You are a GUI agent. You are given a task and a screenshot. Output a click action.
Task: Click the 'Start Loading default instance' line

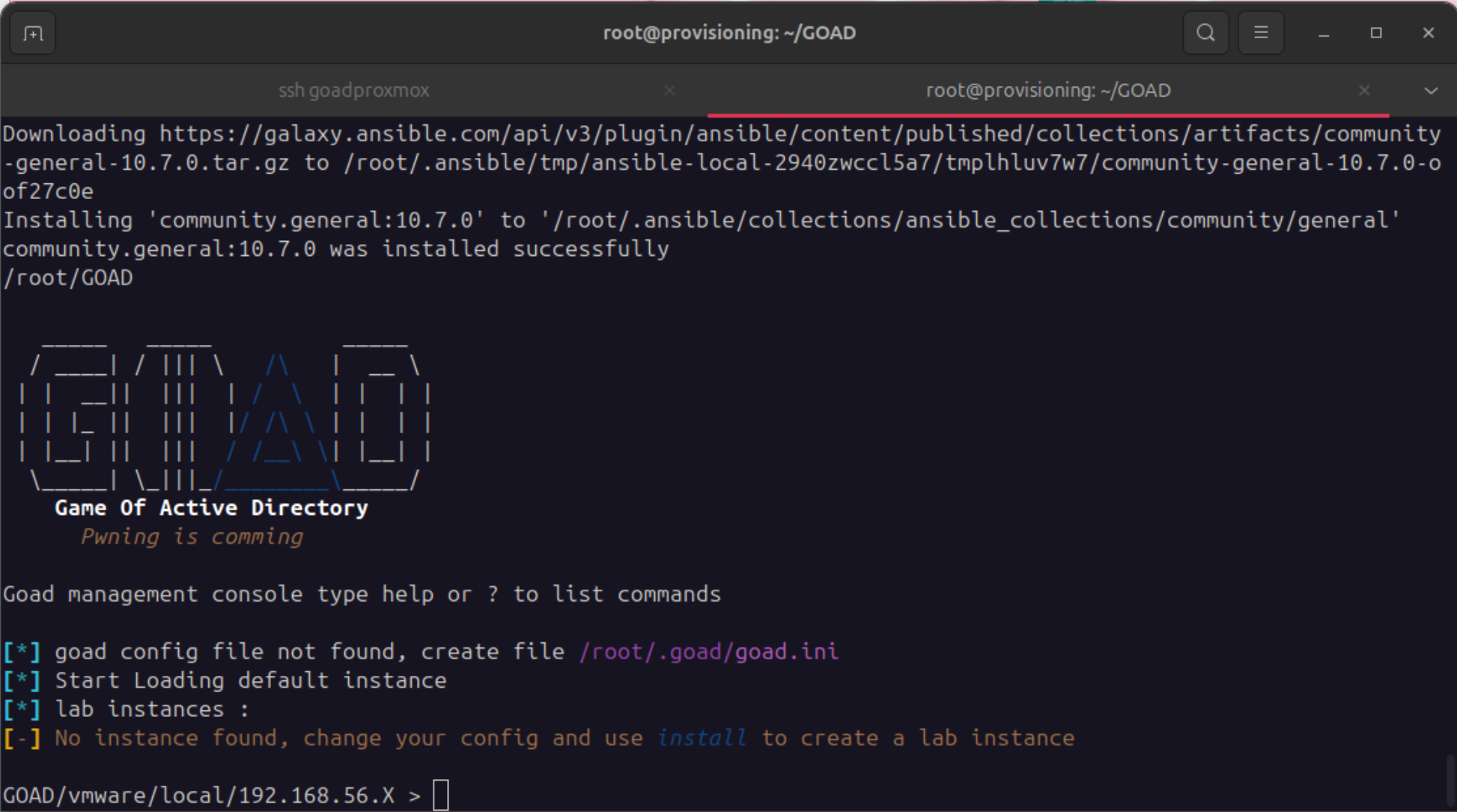251,680
